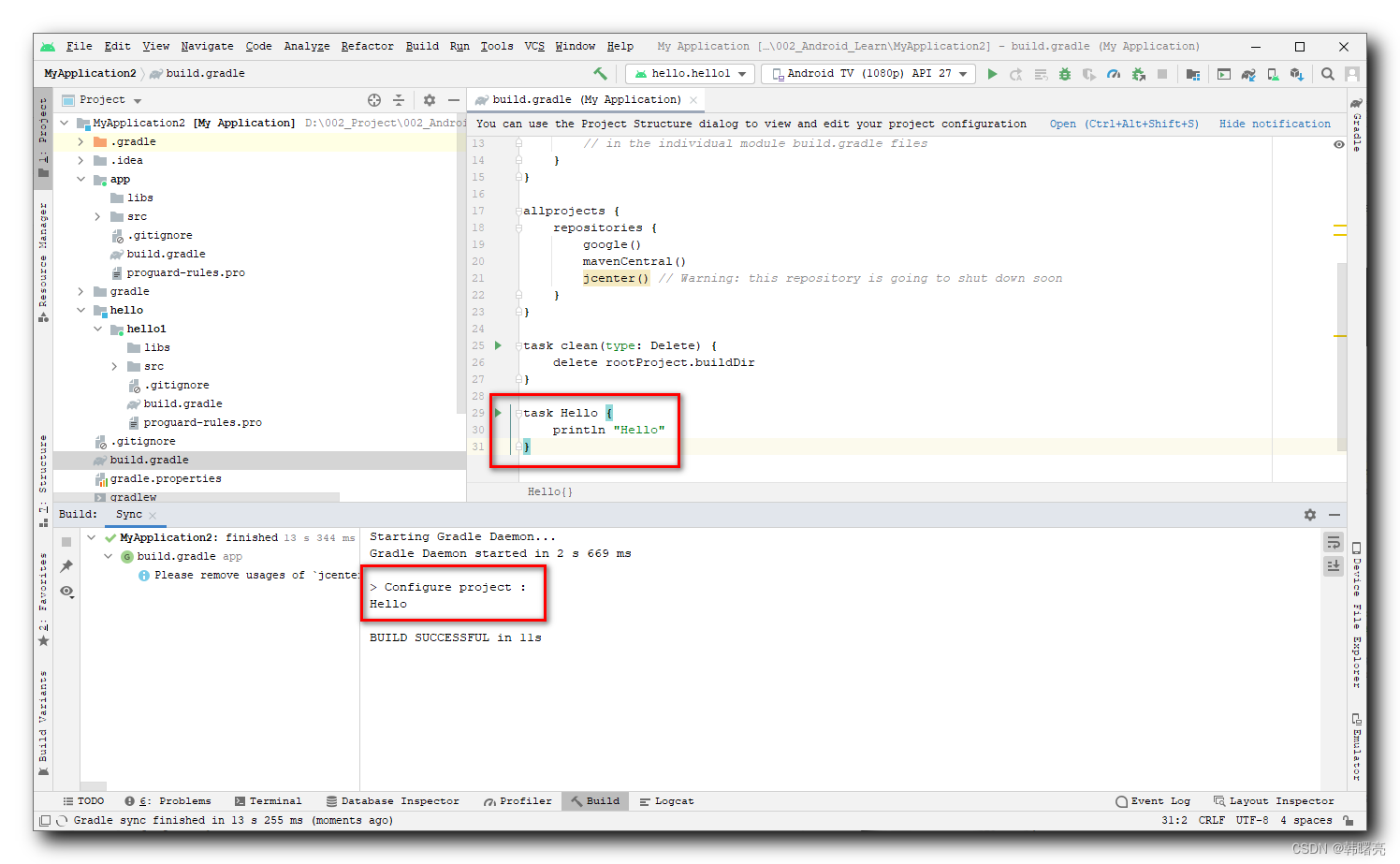This screenshot has width=1400, height=864.
Task: Select proguard-rules.pro under app
Action: pyautogui.click(x=185, y=273)
